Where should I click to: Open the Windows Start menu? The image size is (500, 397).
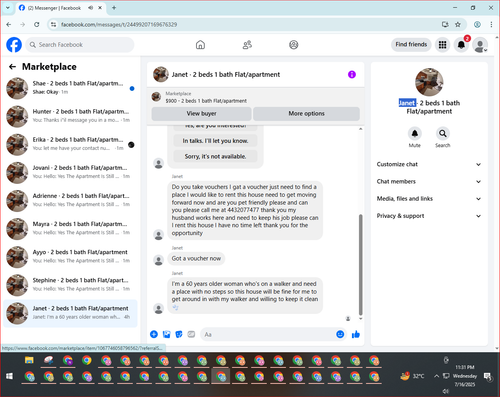9,376
